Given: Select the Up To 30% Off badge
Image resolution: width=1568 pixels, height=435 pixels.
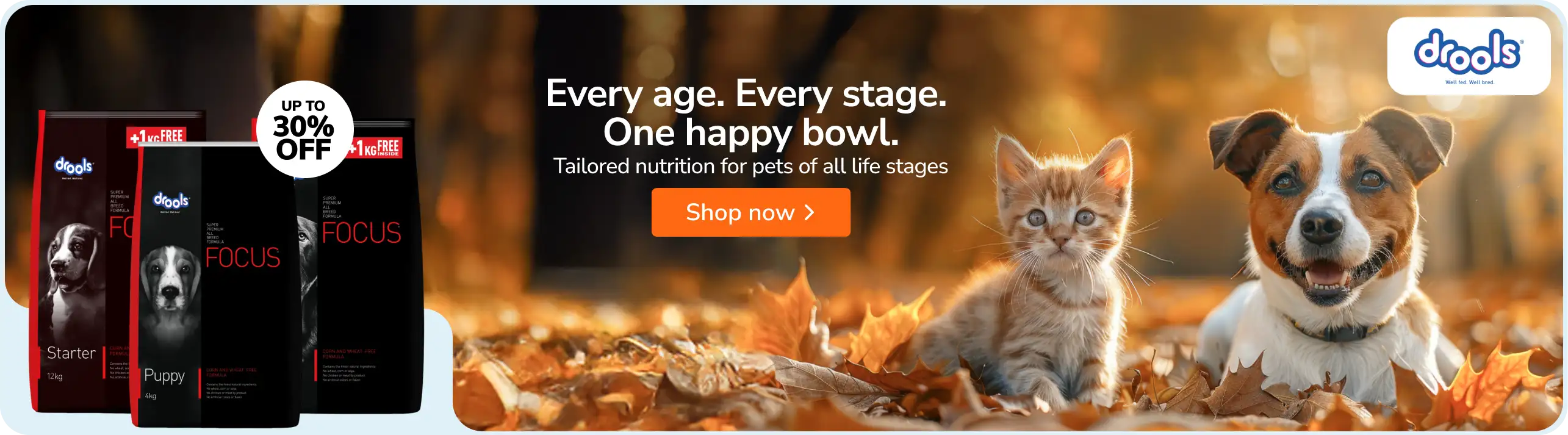Looking at the screenshot, I should coord(304,129).
